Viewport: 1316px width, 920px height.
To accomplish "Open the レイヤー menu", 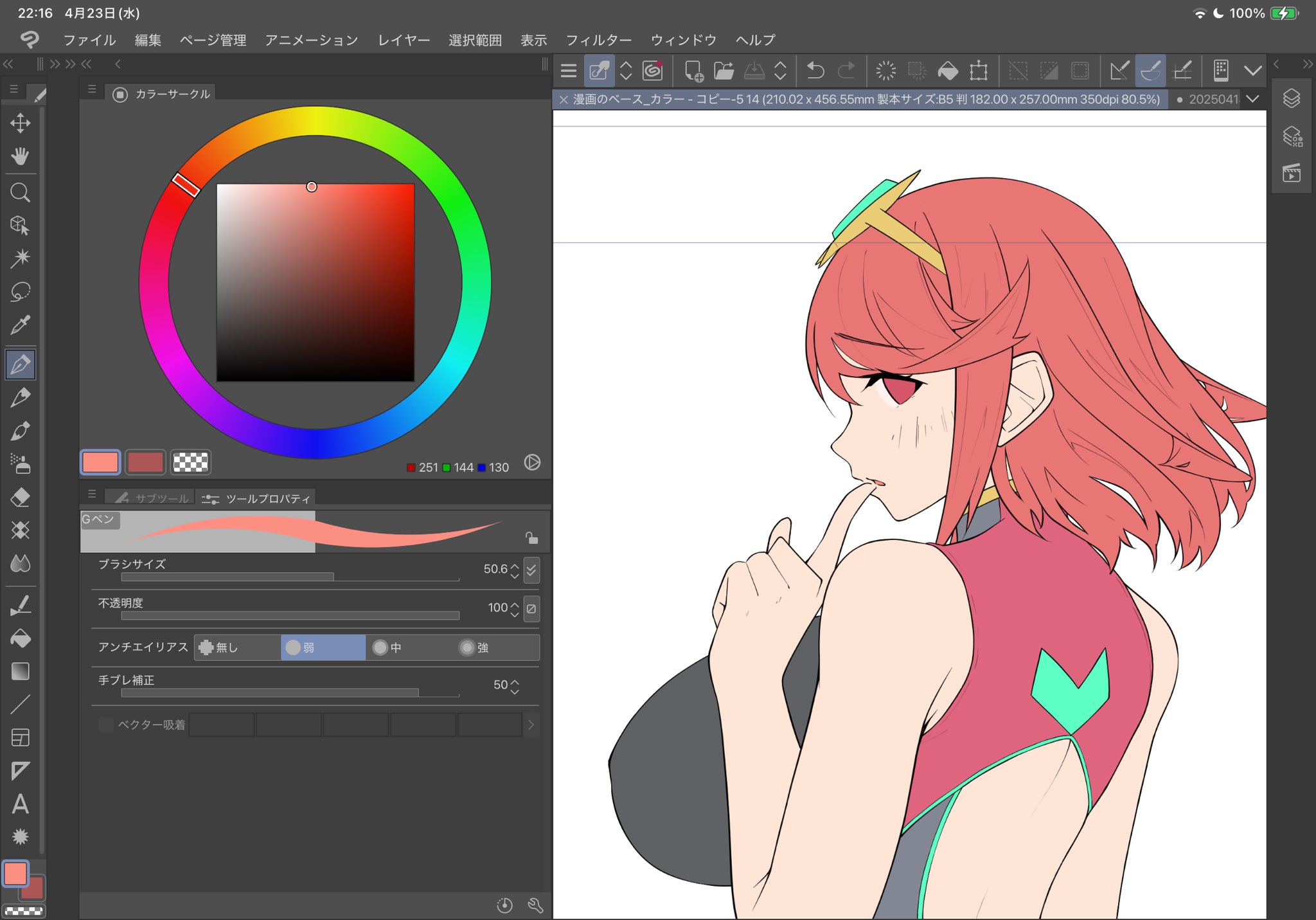I will point(404,40).
